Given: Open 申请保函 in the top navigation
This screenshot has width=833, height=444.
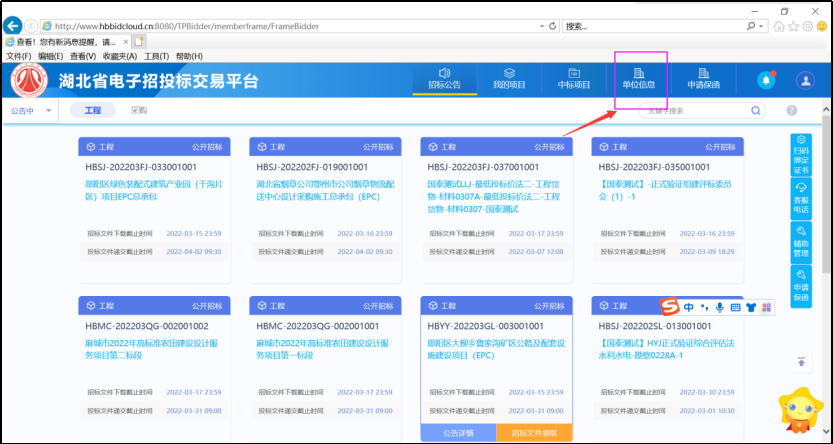Looking at the screenshot, I should pos(703,79).
